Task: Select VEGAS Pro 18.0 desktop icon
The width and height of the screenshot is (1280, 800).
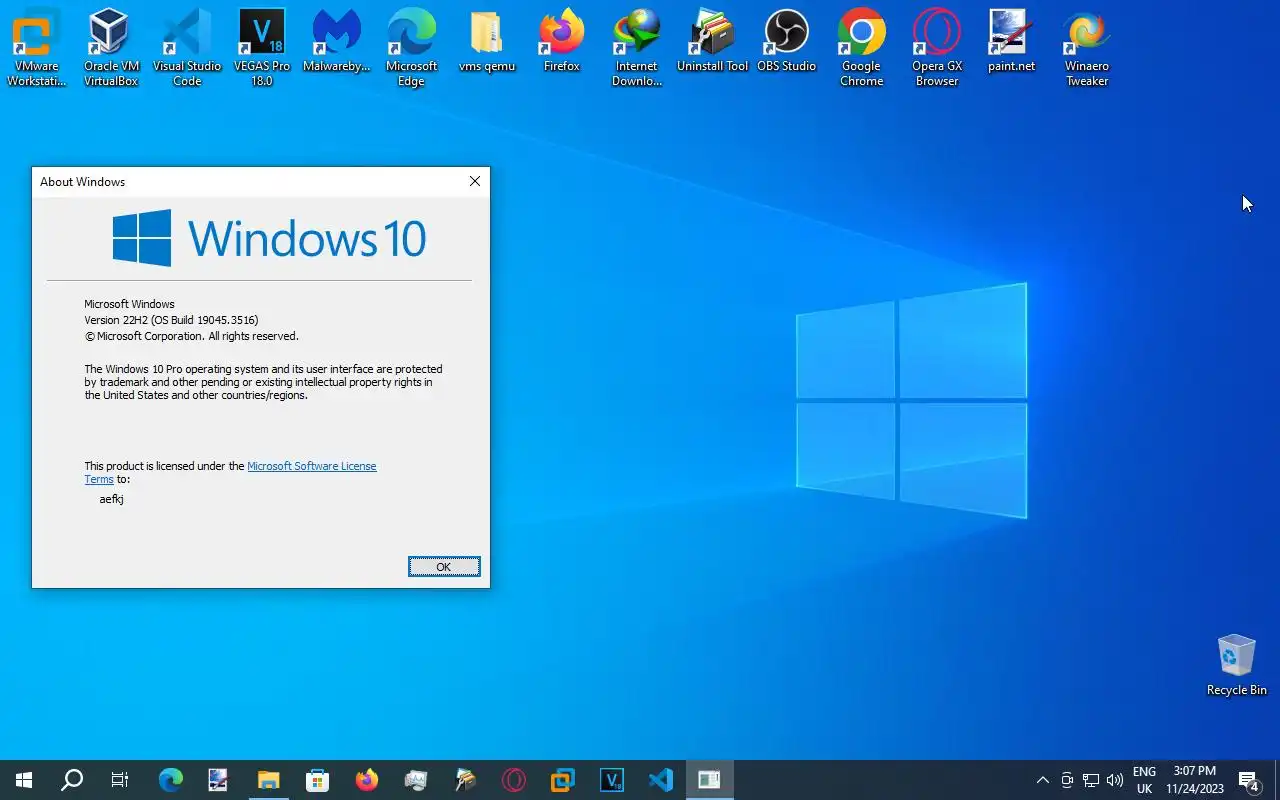Action: coord(261,47)
